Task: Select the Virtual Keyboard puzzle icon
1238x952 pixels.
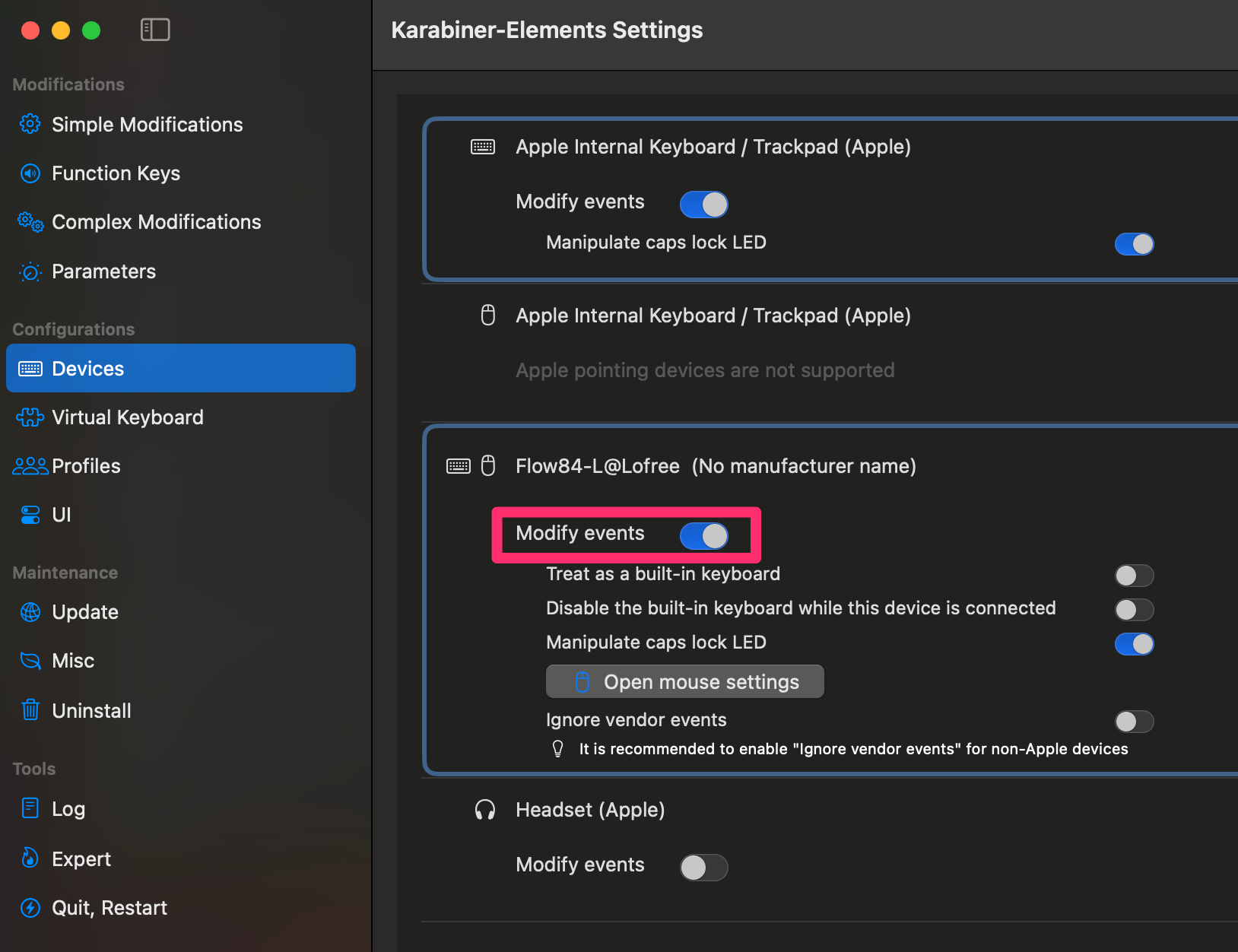Action: (x=30, y=417)
